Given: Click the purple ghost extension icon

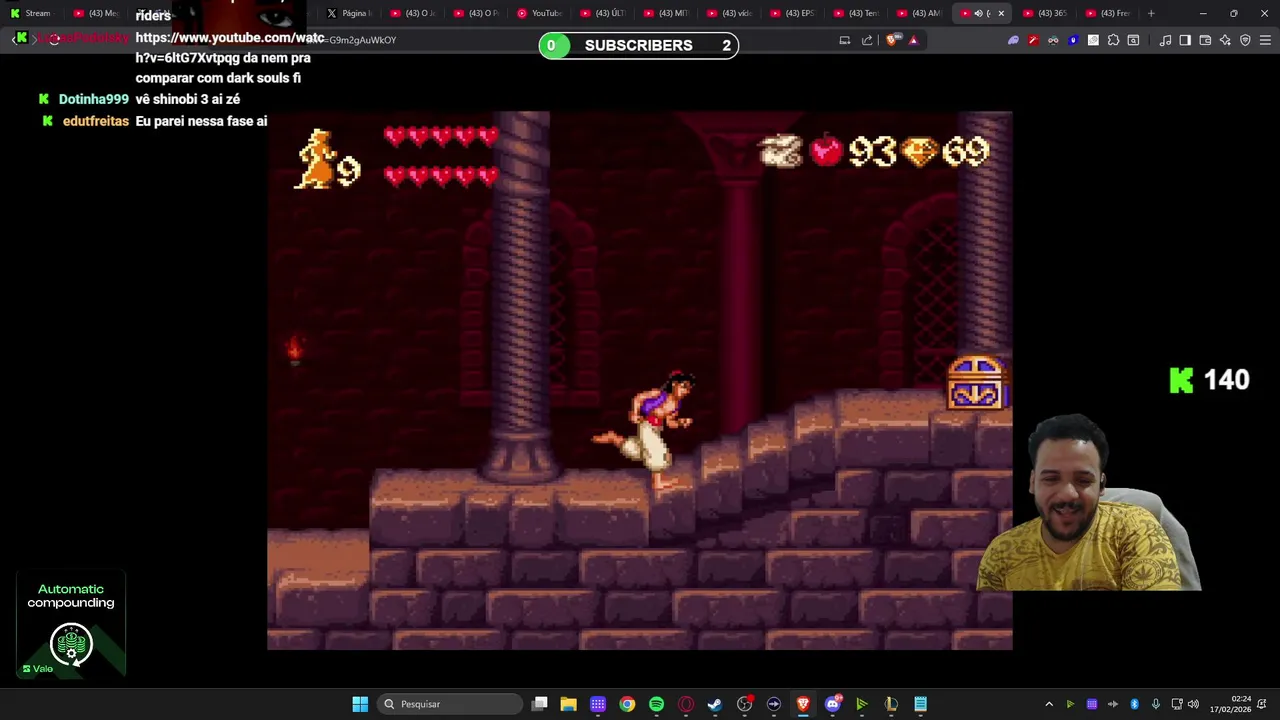Looking at the screenshot, I should point(1013,40).
